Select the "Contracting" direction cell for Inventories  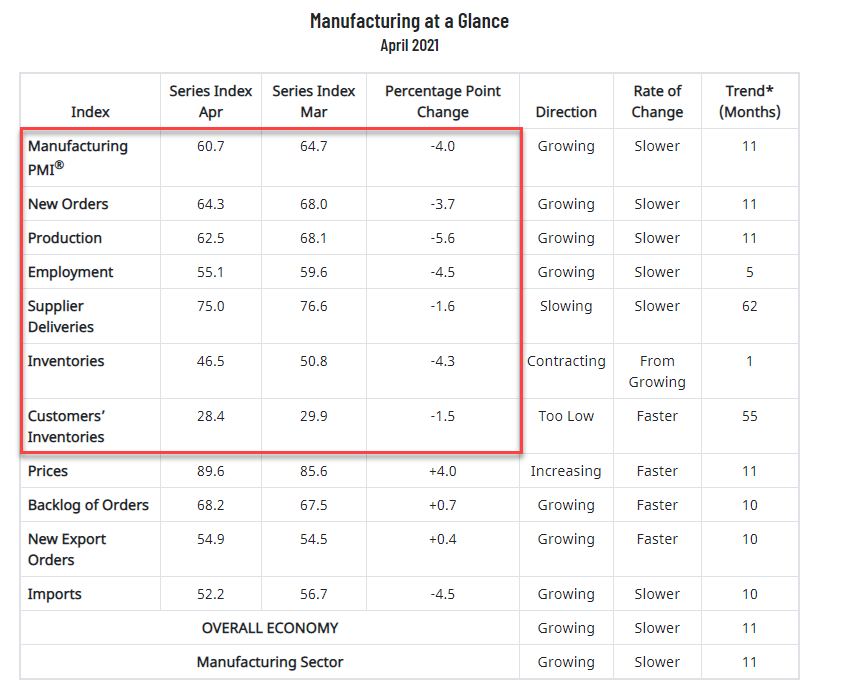[566, 361]
